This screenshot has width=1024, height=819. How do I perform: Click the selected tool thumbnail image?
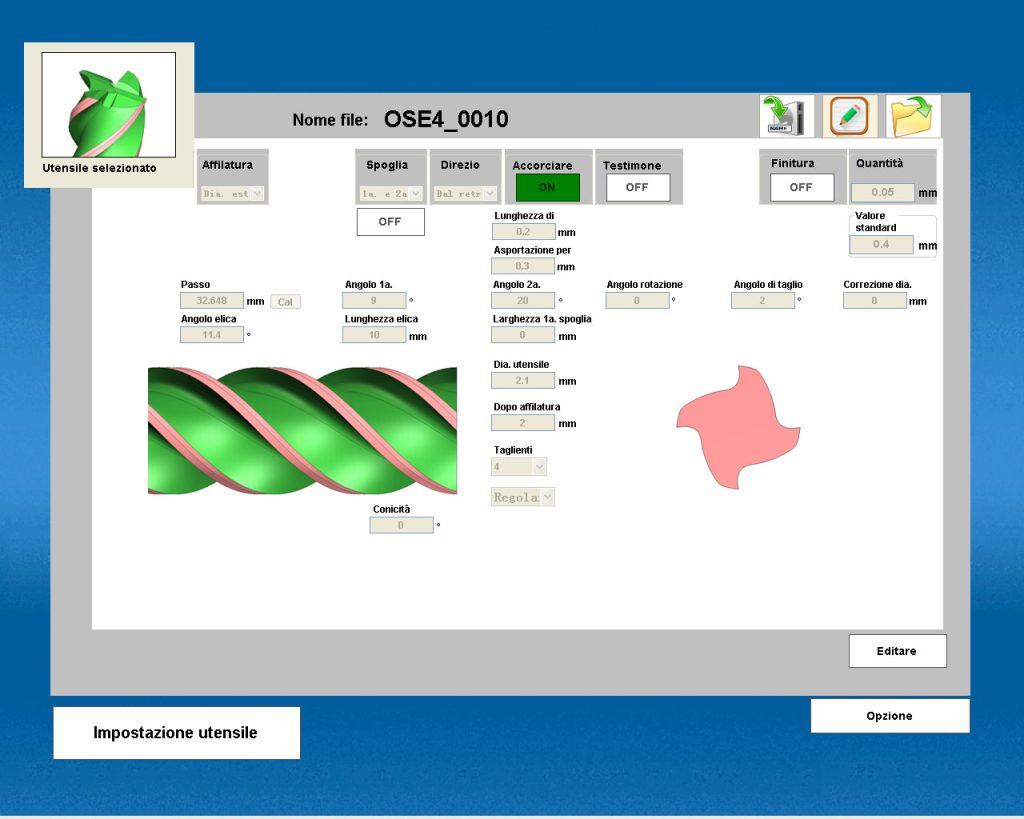click(x=108, y=104)
